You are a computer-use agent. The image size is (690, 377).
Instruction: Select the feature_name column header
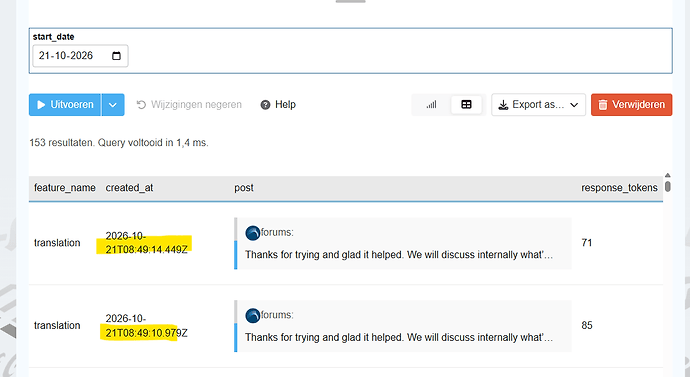[x=65, y=188]
